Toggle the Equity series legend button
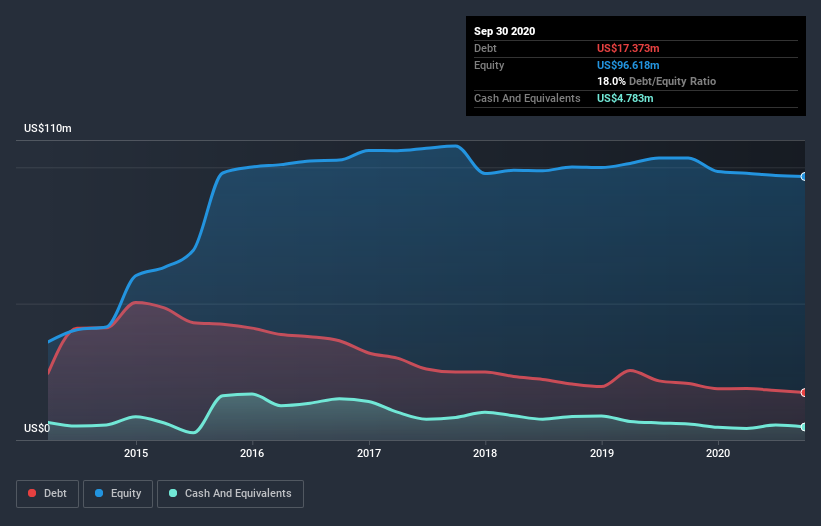 118,494
